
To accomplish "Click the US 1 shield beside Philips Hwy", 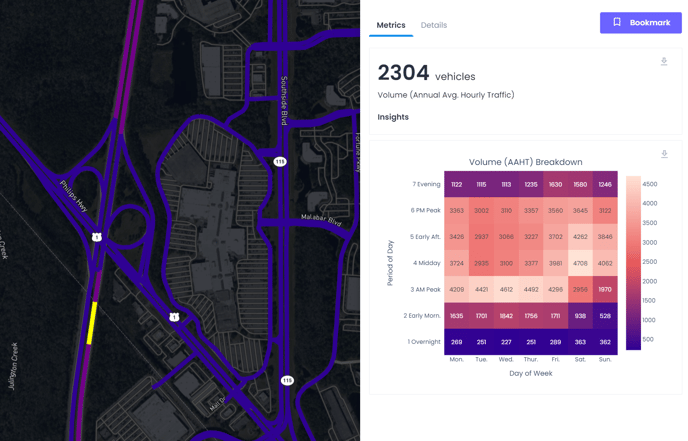I will coord(97,237).
